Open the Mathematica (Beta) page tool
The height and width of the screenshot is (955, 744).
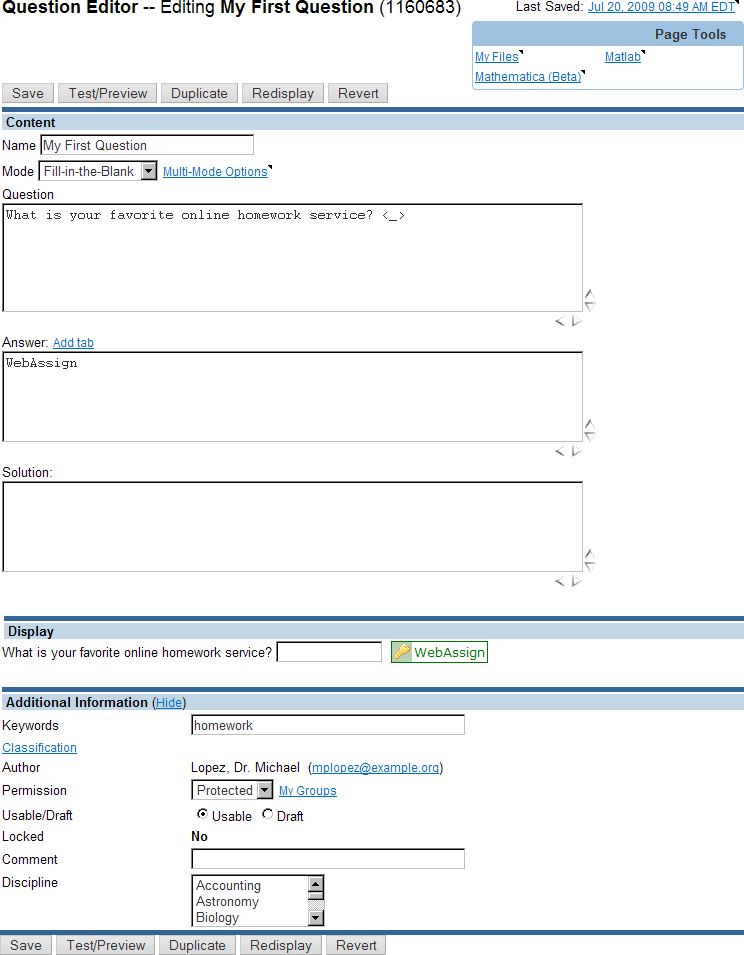[x=527, y=77]
